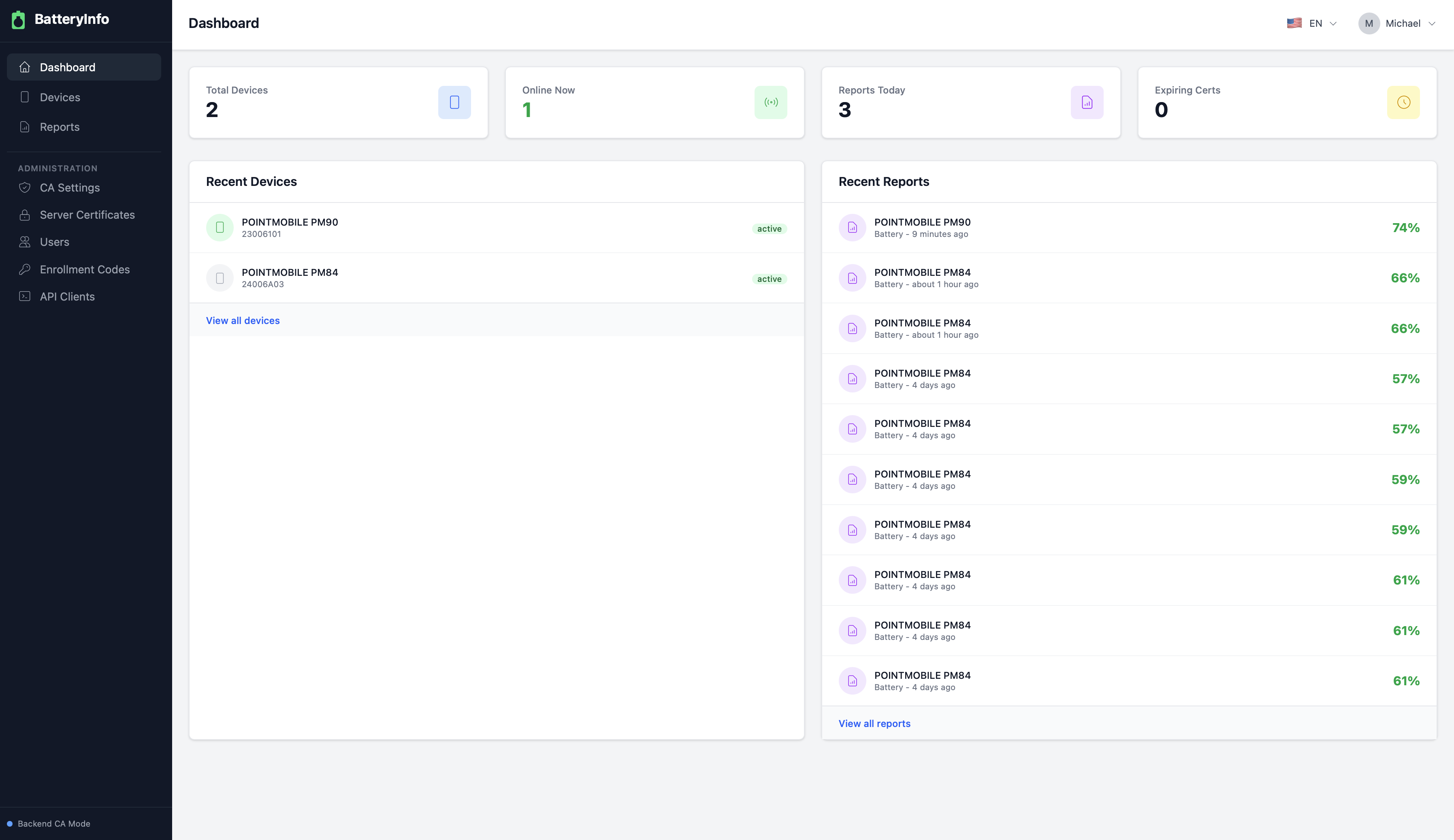The image size is (1454, 840).
Task: Select the Server Certificates lock icon
Action: tap(24, 215)
